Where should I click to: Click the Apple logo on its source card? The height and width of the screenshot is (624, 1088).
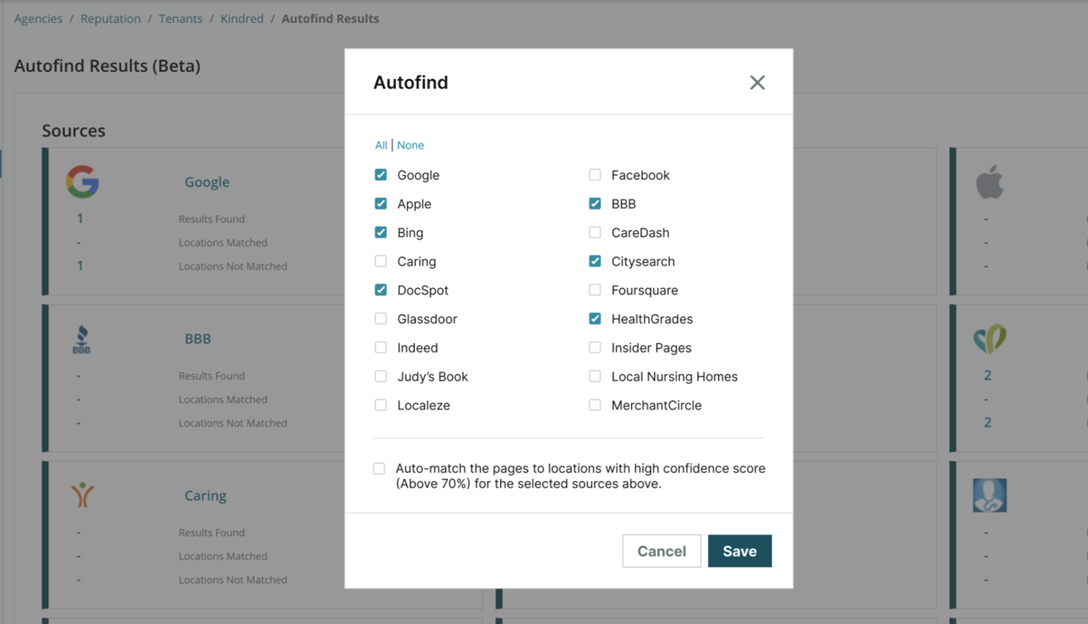(x=989, y=181)
